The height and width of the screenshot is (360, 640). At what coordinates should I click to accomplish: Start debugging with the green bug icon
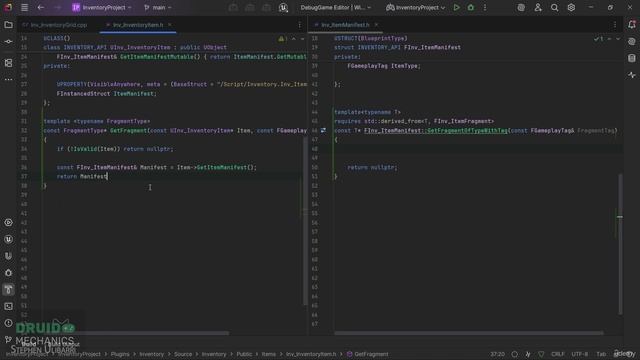(471, 7)
